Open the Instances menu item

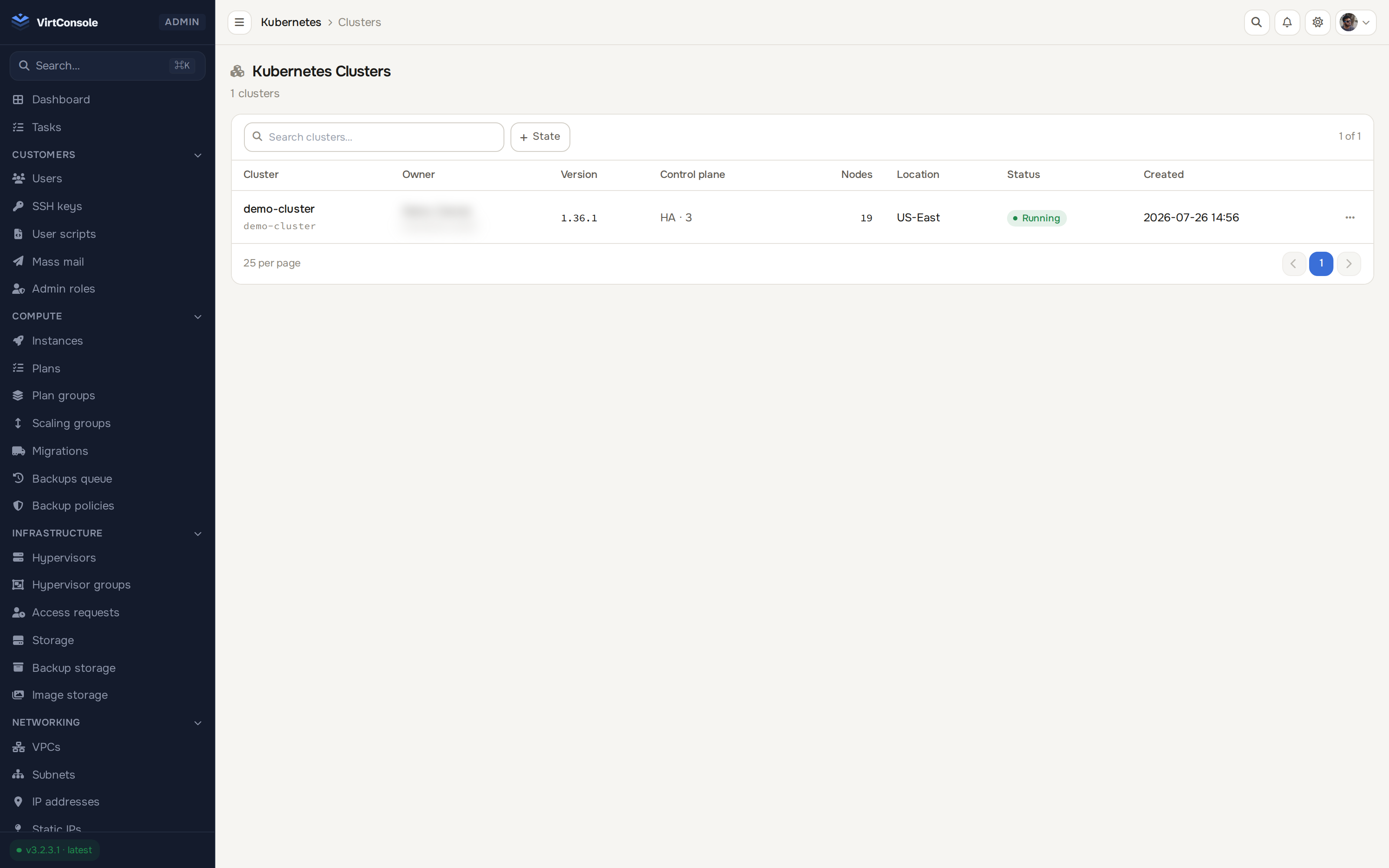[107, 340]
